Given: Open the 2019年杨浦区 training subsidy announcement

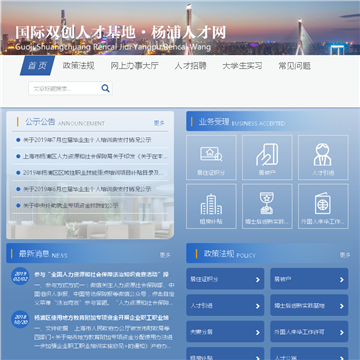Looking at the screenshot, I should click(93, 173).
